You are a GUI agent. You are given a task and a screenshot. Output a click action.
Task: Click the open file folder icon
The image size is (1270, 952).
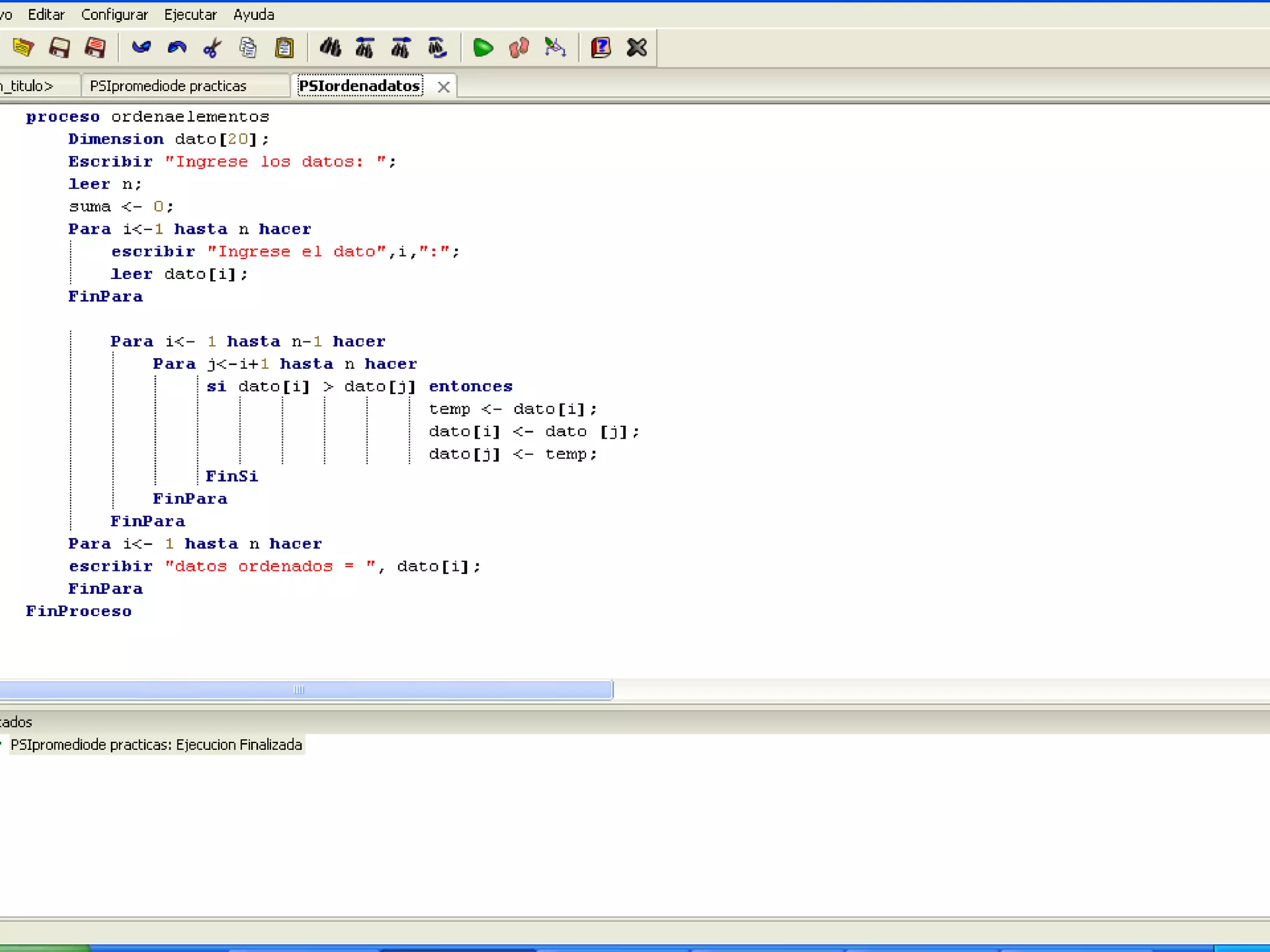(x=23, y=48)
